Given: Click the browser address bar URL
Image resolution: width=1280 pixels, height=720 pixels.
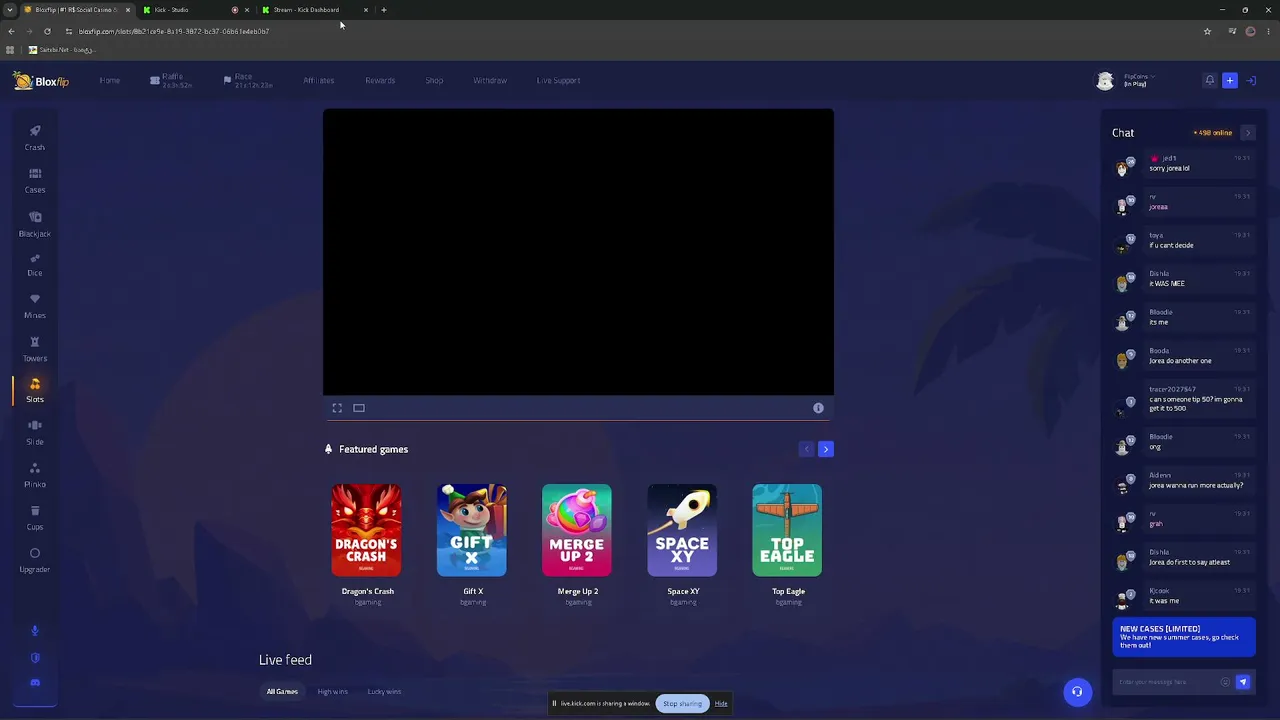Looking at the screenshot, I should [x=174, y=31].
